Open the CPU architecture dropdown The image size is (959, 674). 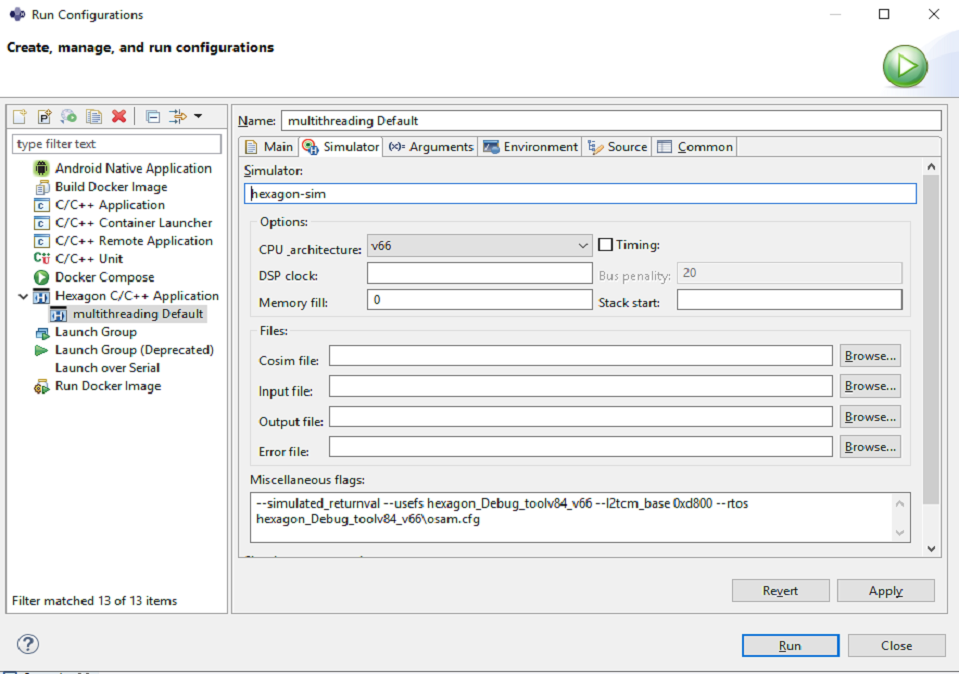point(480,246)
